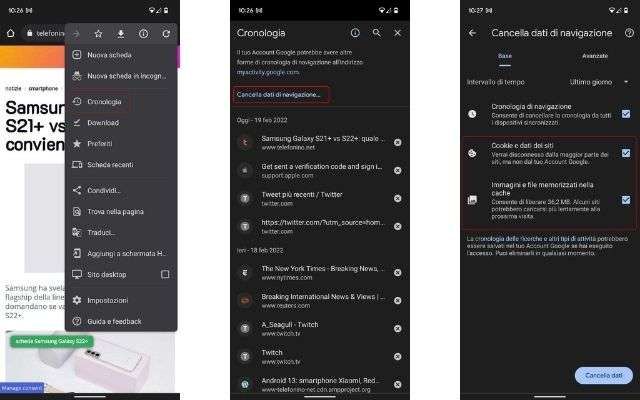Toggle the Sito desktop checkbox

[165, 274]
